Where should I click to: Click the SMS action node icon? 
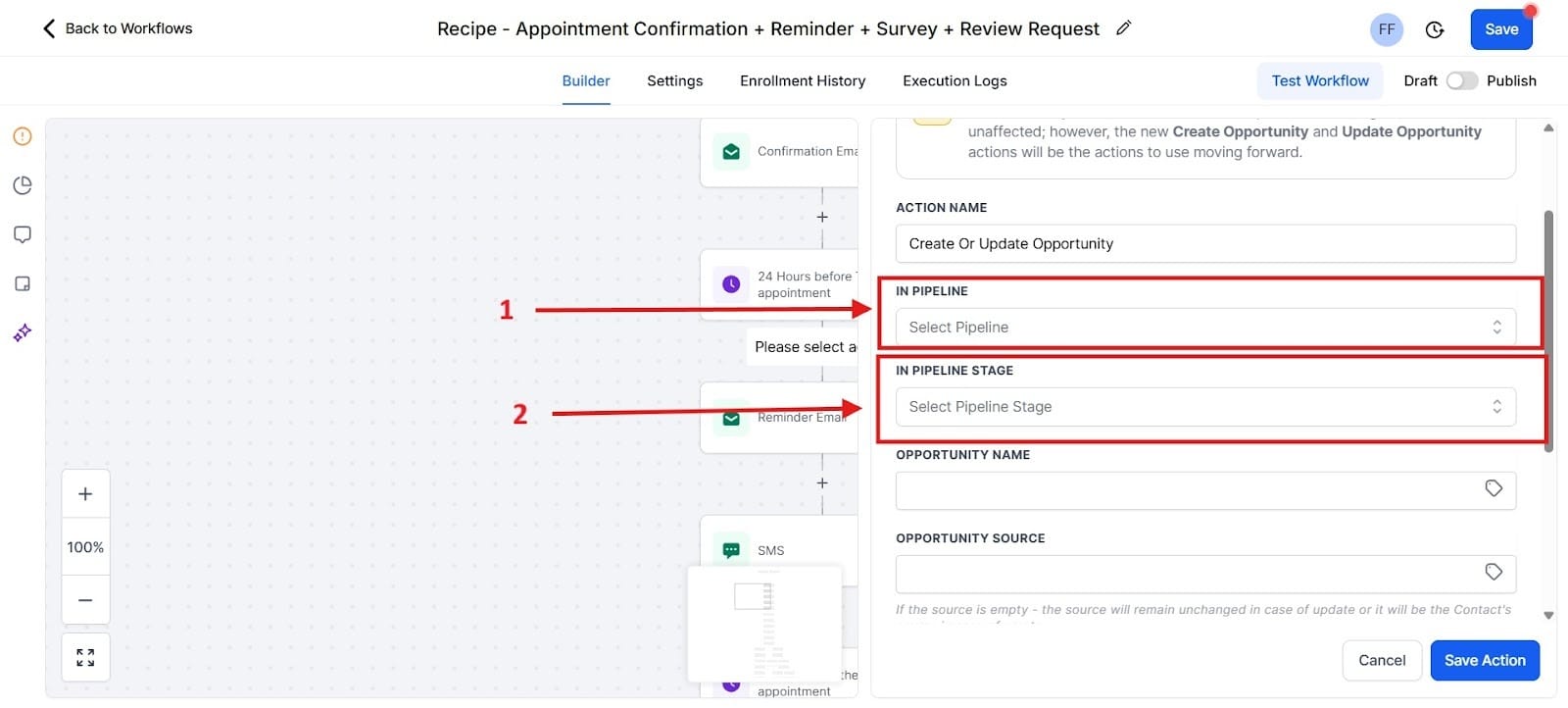pyautogui.click(x=731, y=550)
